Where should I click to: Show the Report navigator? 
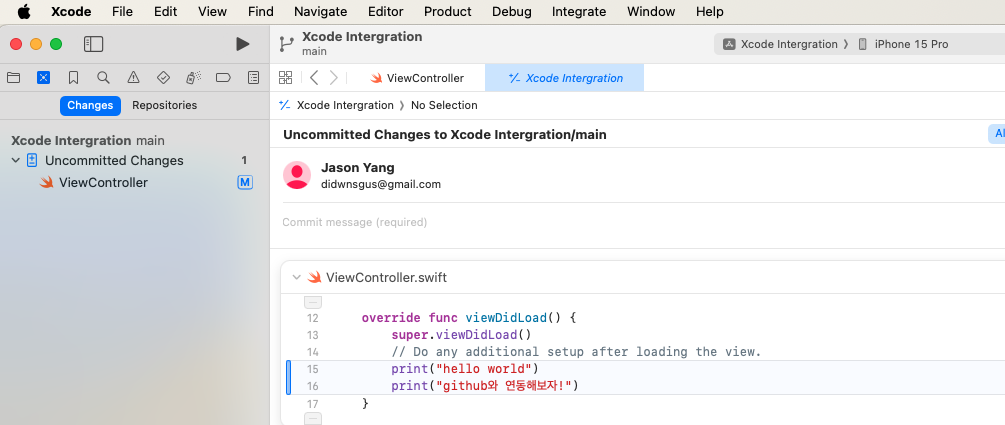[x=254, y=78]
